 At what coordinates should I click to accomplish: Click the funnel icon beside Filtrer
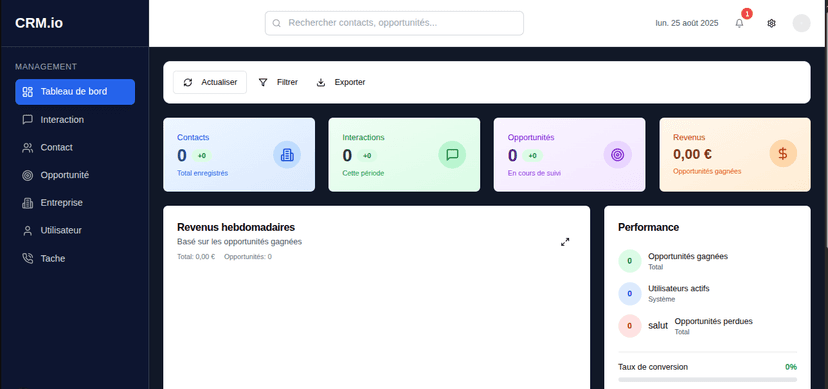[263, 82]
